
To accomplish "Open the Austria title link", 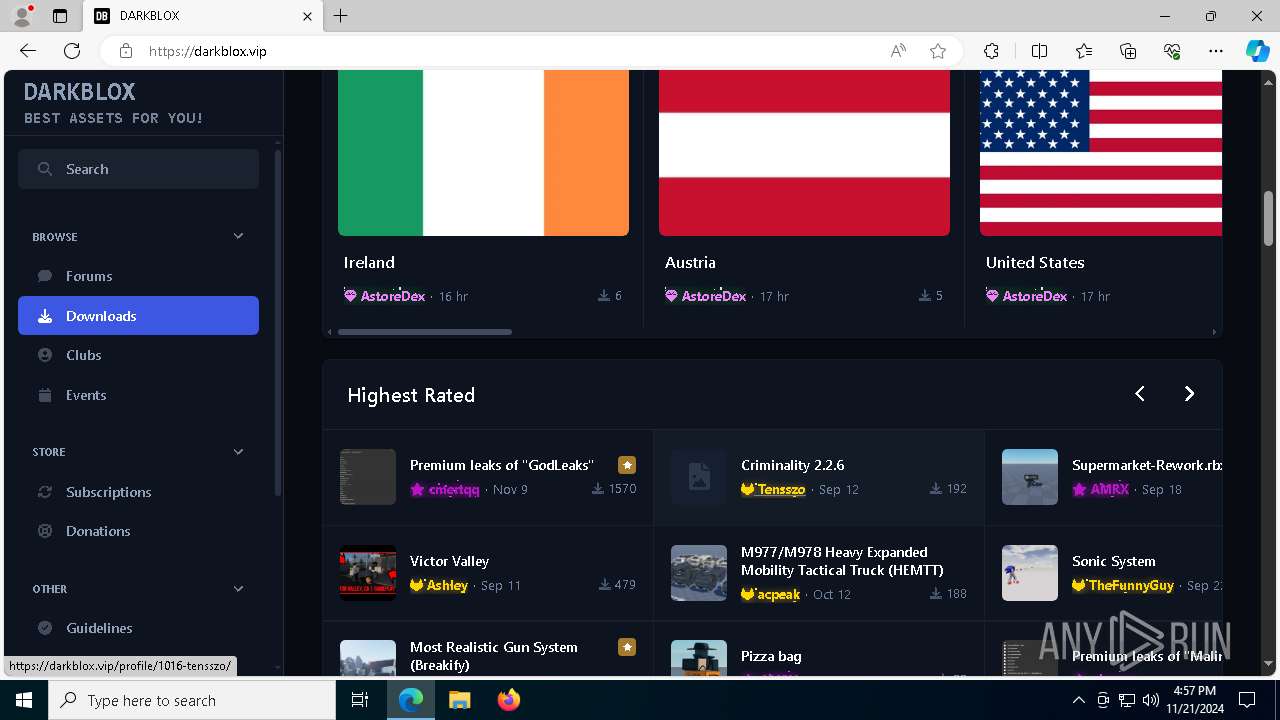I will [x=690, y=262].
